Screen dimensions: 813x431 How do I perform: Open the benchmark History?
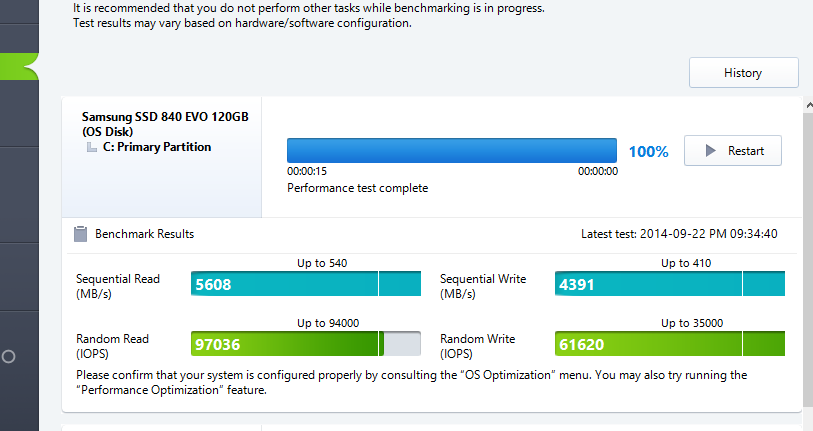tap(744, 73)
